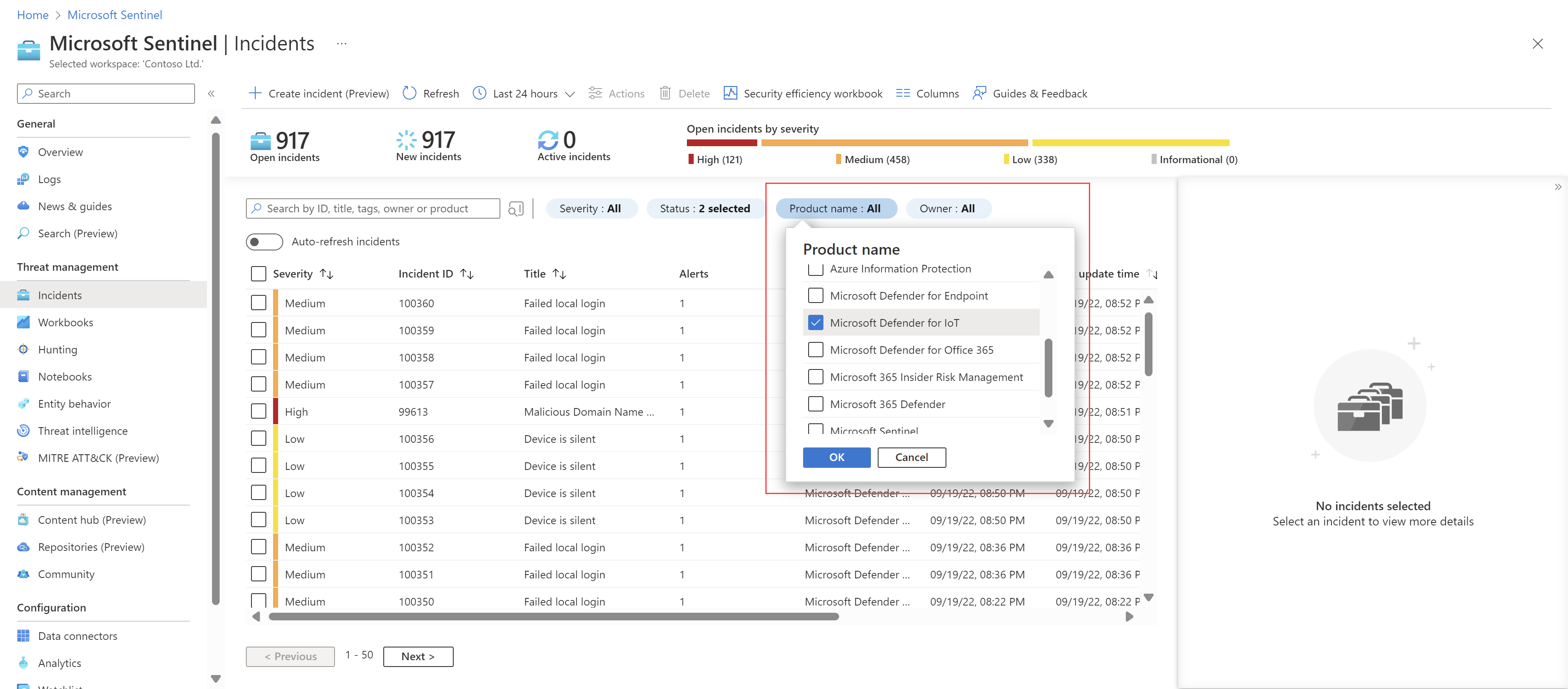The height and width of the screenshot is (689, 1568).
Task: Open the Severity All filter
Action: [x=591, y=208]
